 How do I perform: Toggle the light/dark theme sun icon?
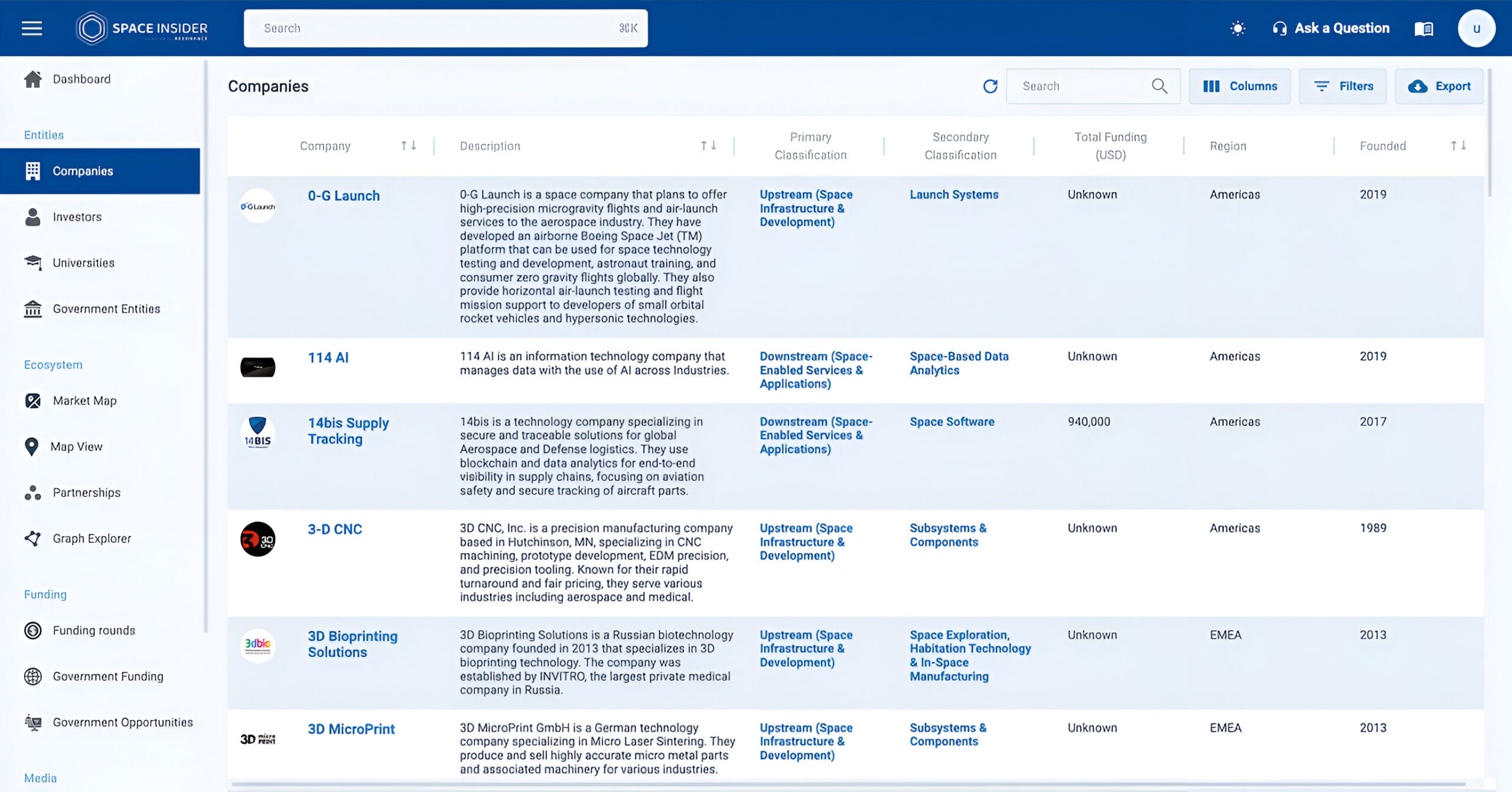(1237, 28)
